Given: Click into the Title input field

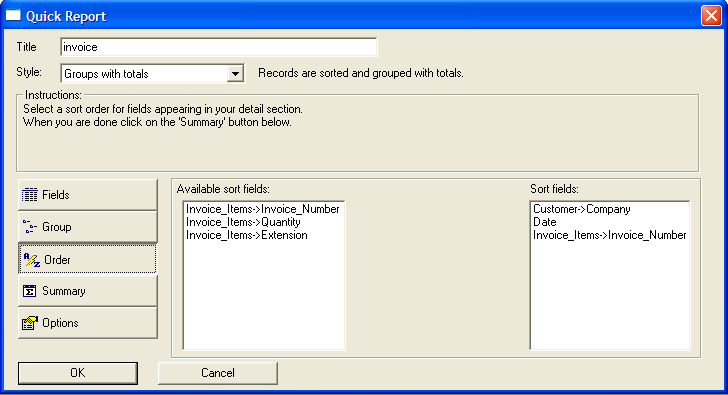Looking at the screenshot, I should 219,47.
